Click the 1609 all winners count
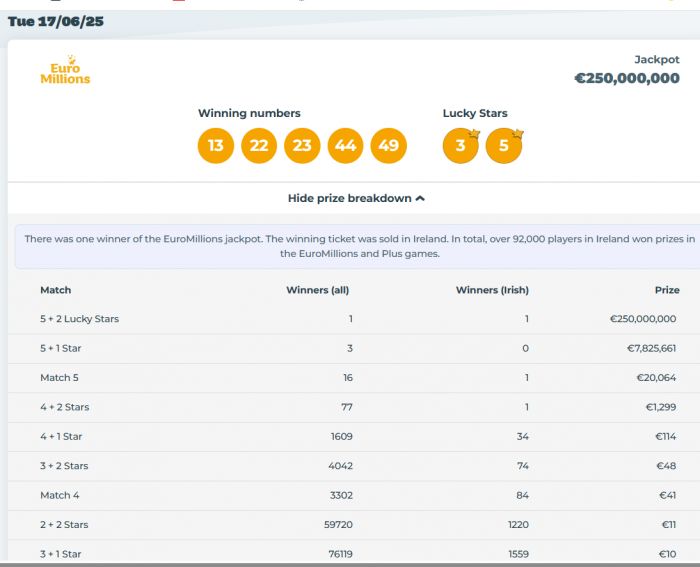The height and width of the screenshot is (567, 700). [342, 437]
